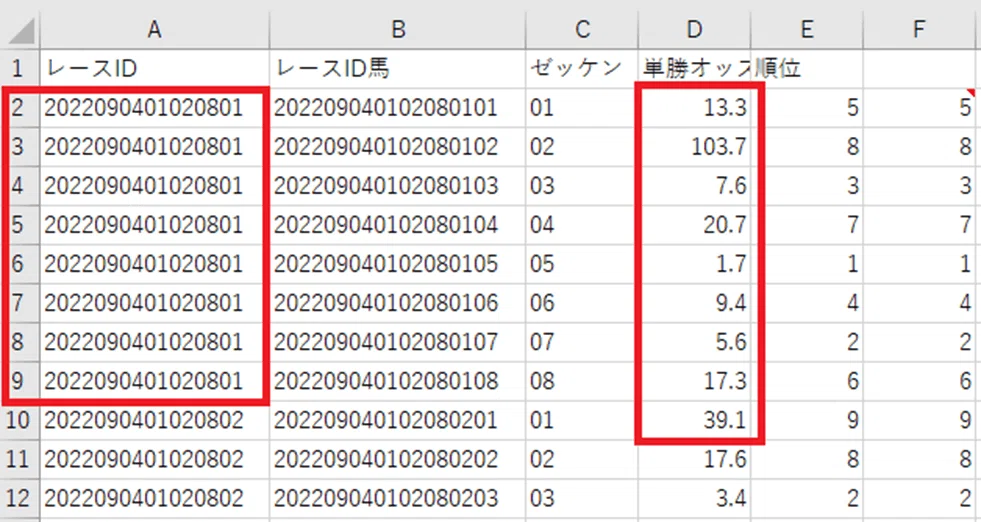Select column F header
The image size is (981, 522).
click(x=918, y=29)
